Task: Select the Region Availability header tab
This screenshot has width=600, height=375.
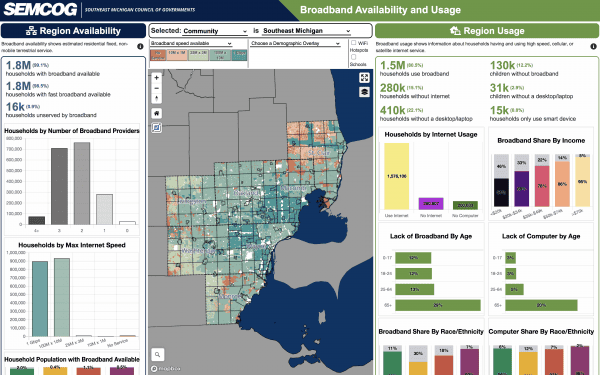Action: pos(73,31)
